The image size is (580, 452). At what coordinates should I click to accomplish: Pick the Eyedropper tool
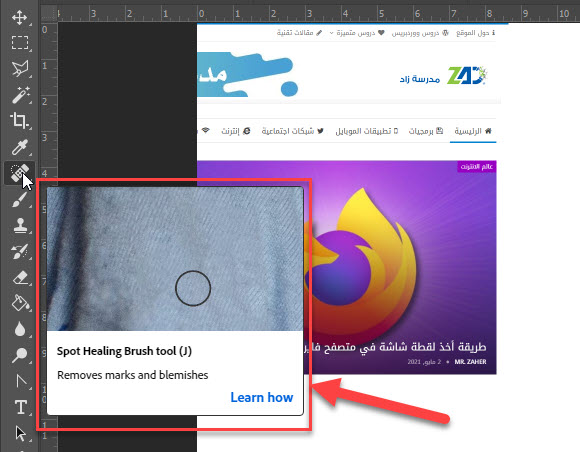[19, 147]
